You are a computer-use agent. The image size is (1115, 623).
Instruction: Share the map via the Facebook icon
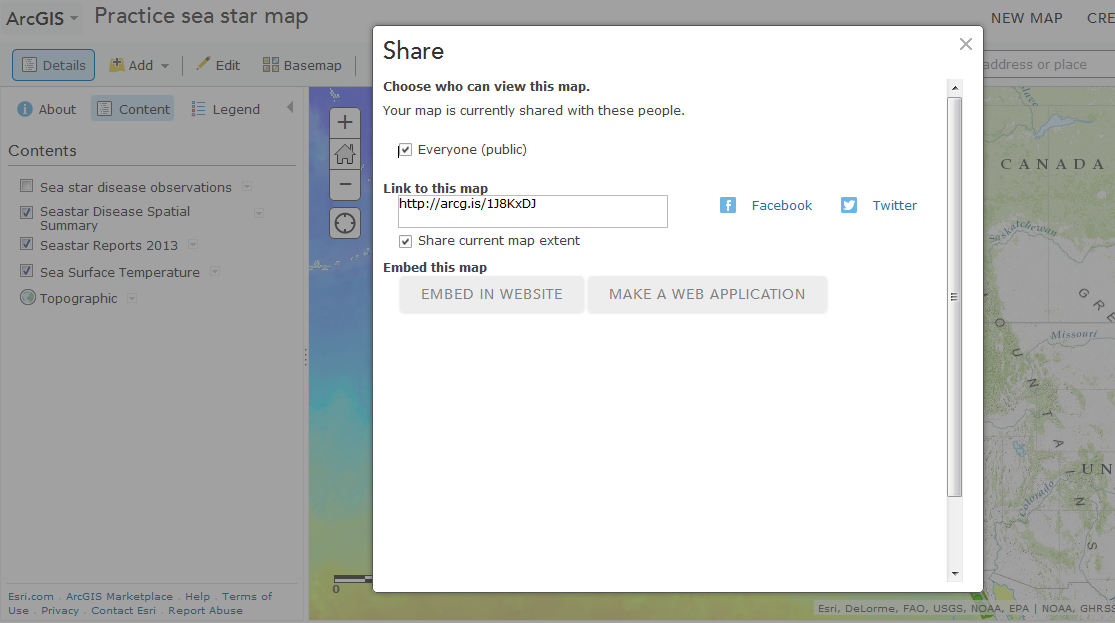tap(727, 205)
